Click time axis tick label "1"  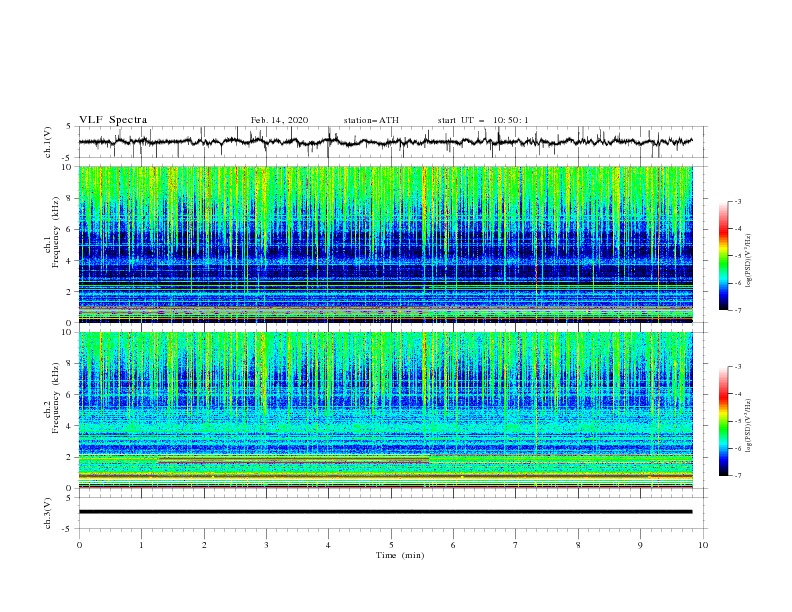click(x=141, y=545)
